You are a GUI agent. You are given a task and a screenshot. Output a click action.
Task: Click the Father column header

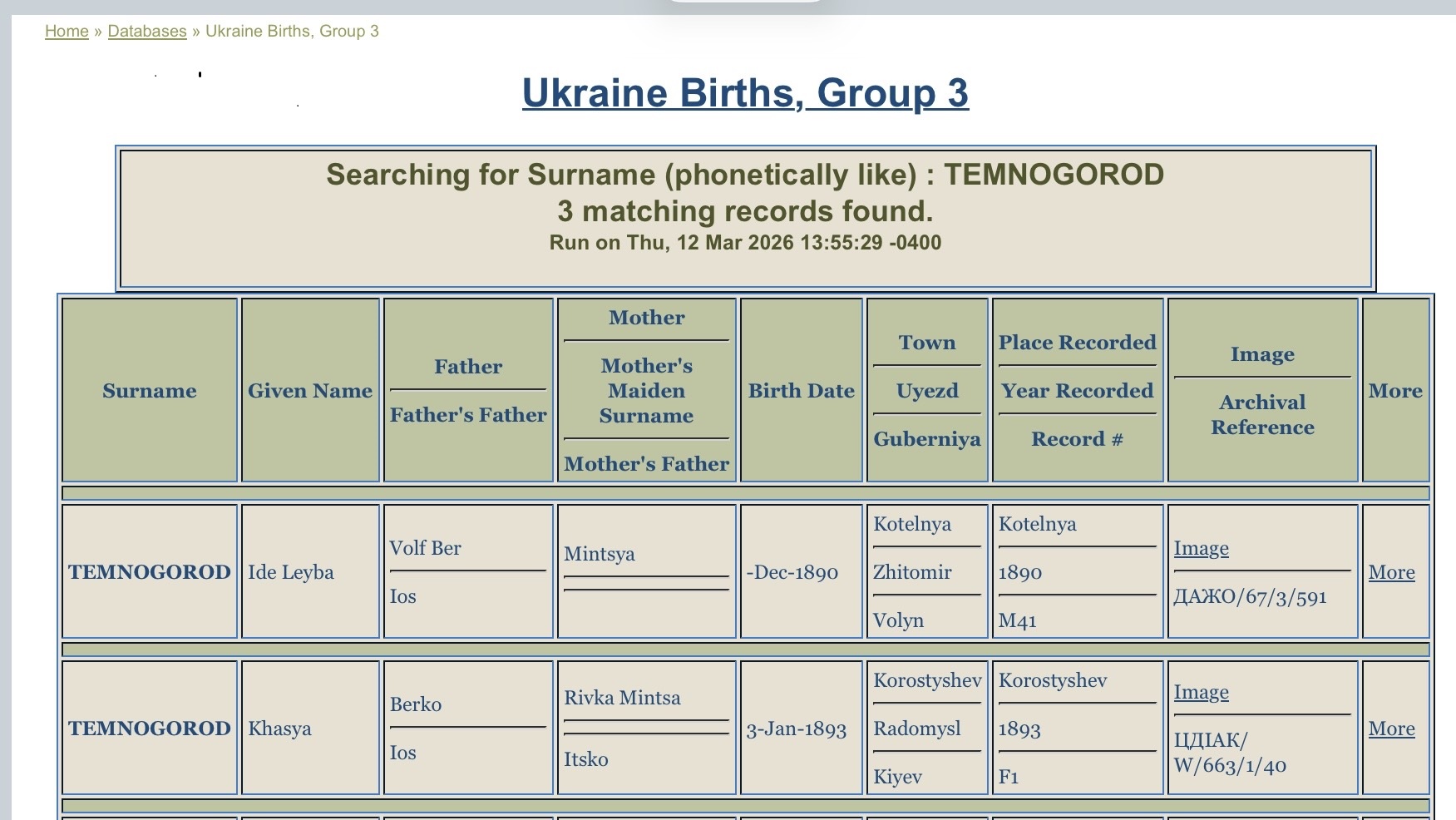click(x=468, y=367)
